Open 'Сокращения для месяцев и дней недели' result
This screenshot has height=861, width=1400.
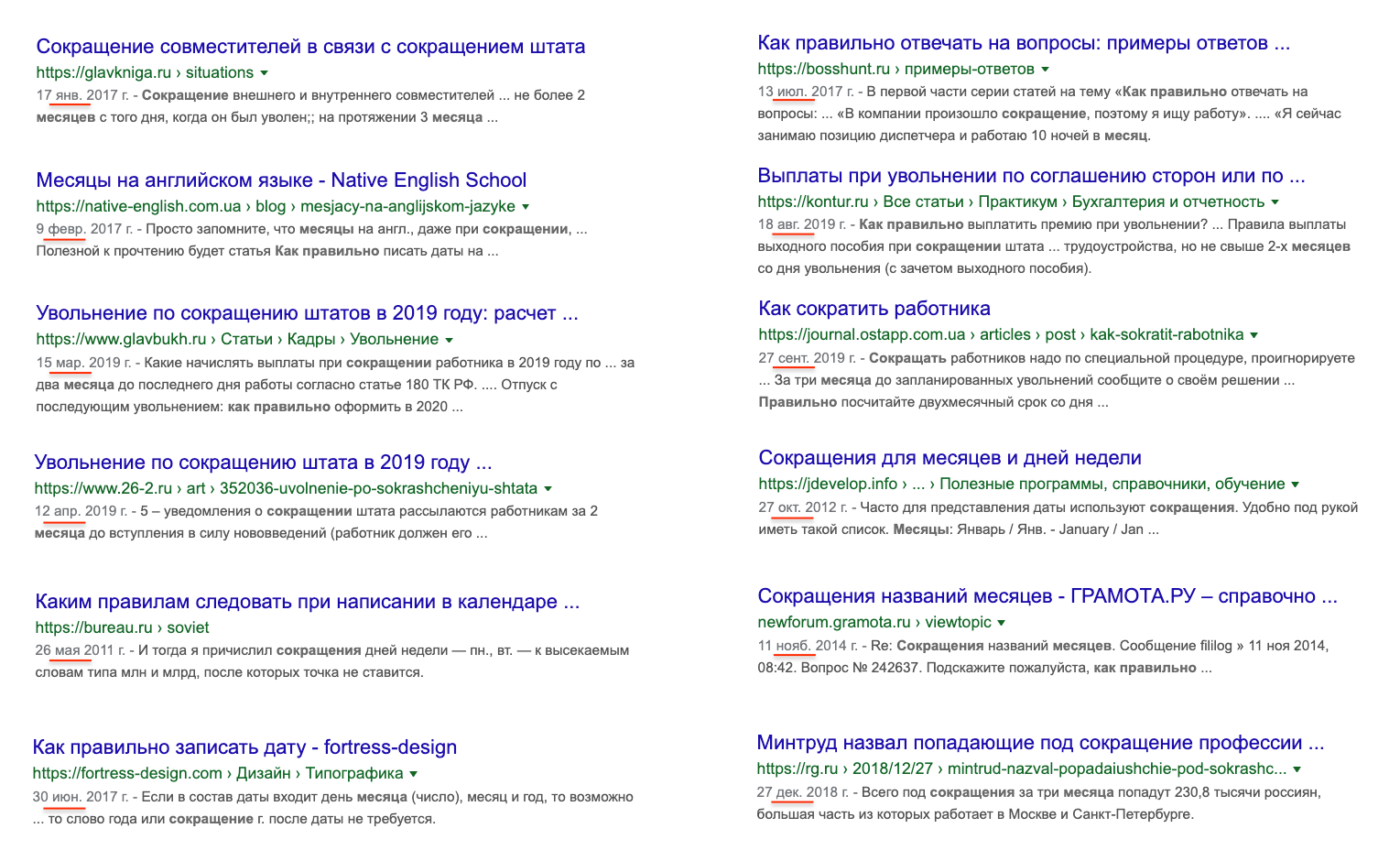coord(950,458)
